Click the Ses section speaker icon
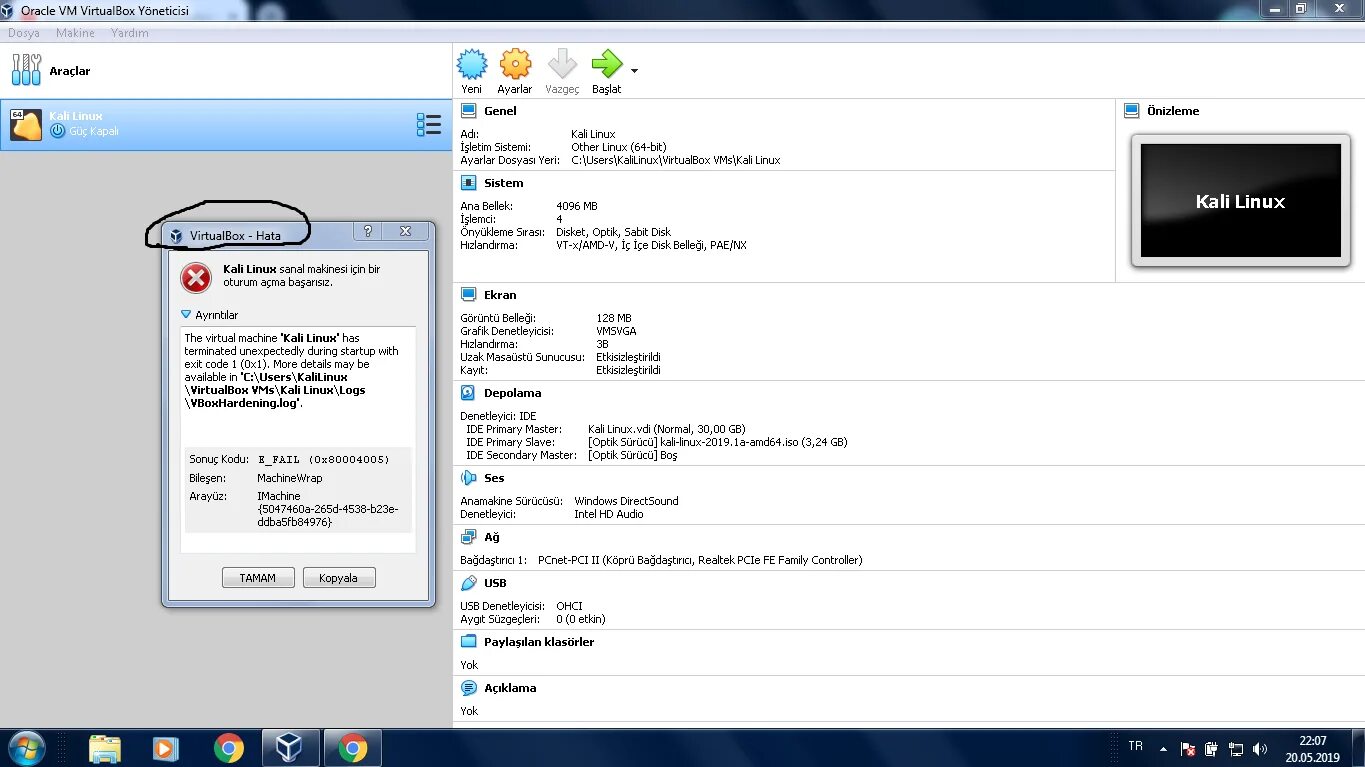 tap(467, 478)
